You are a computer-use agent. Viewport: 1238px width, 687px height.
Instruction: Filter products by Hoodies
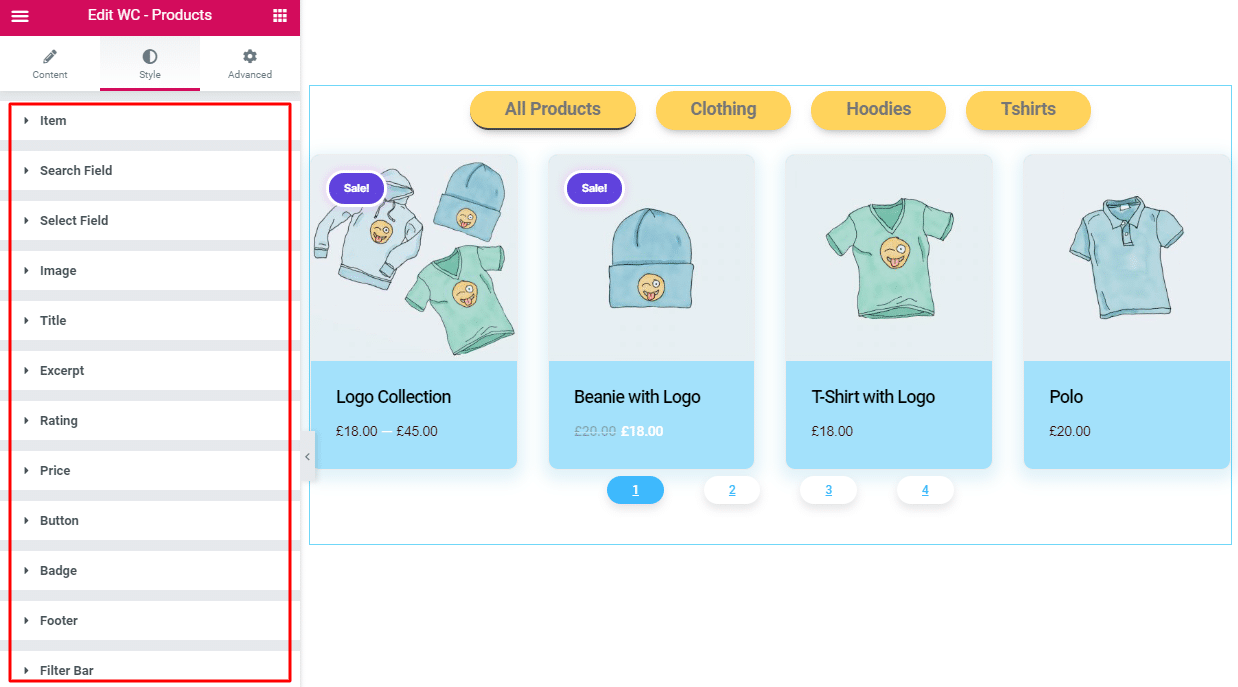(x=878, y=110)
